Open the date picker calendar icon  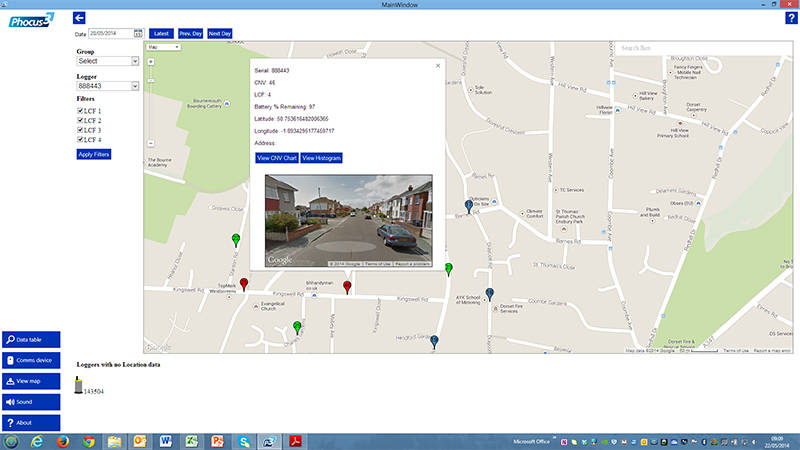point(138,34)
